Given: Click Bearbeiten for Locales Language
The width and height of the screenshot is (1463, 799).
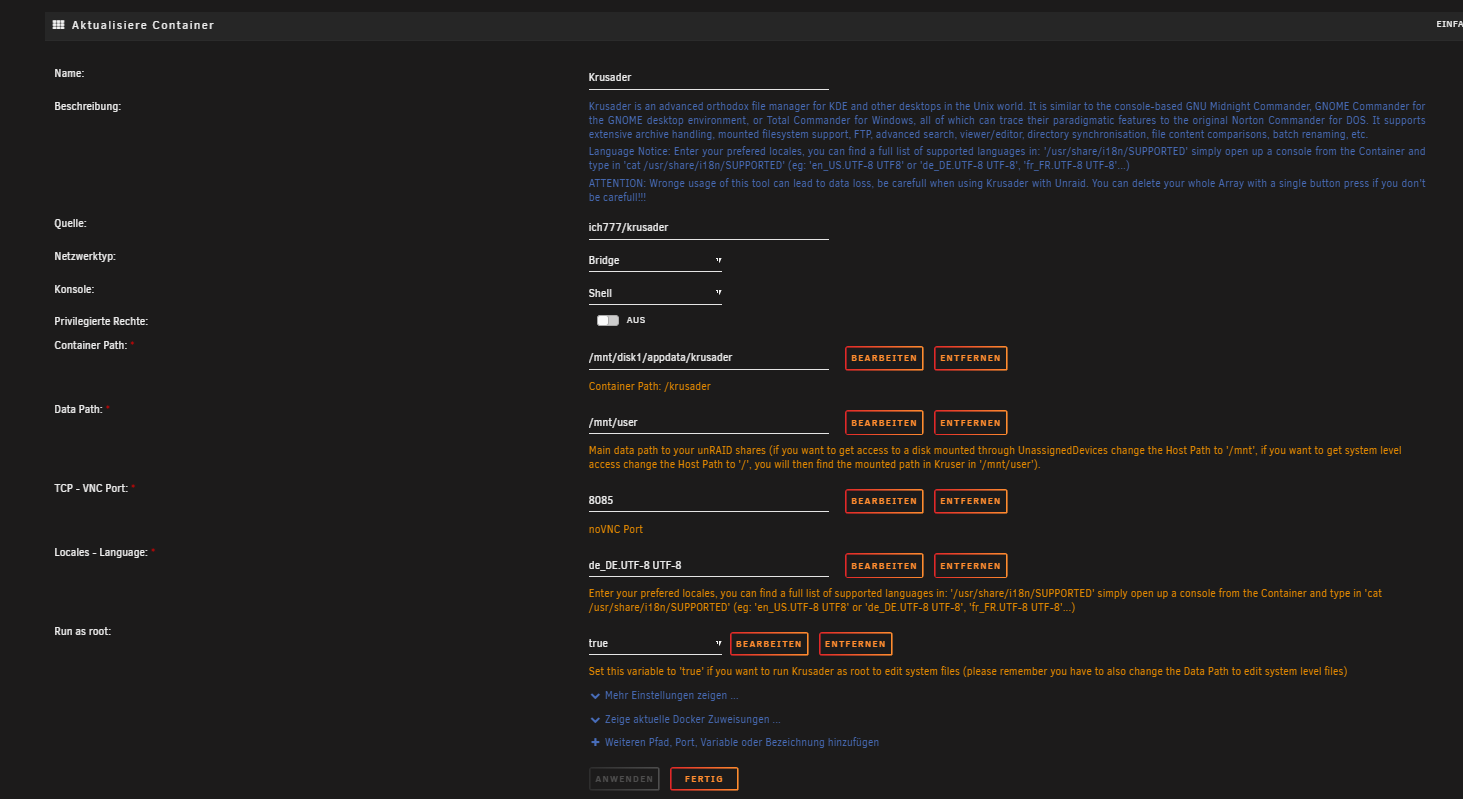Looking at the screenshot, I should pos(884,566).
